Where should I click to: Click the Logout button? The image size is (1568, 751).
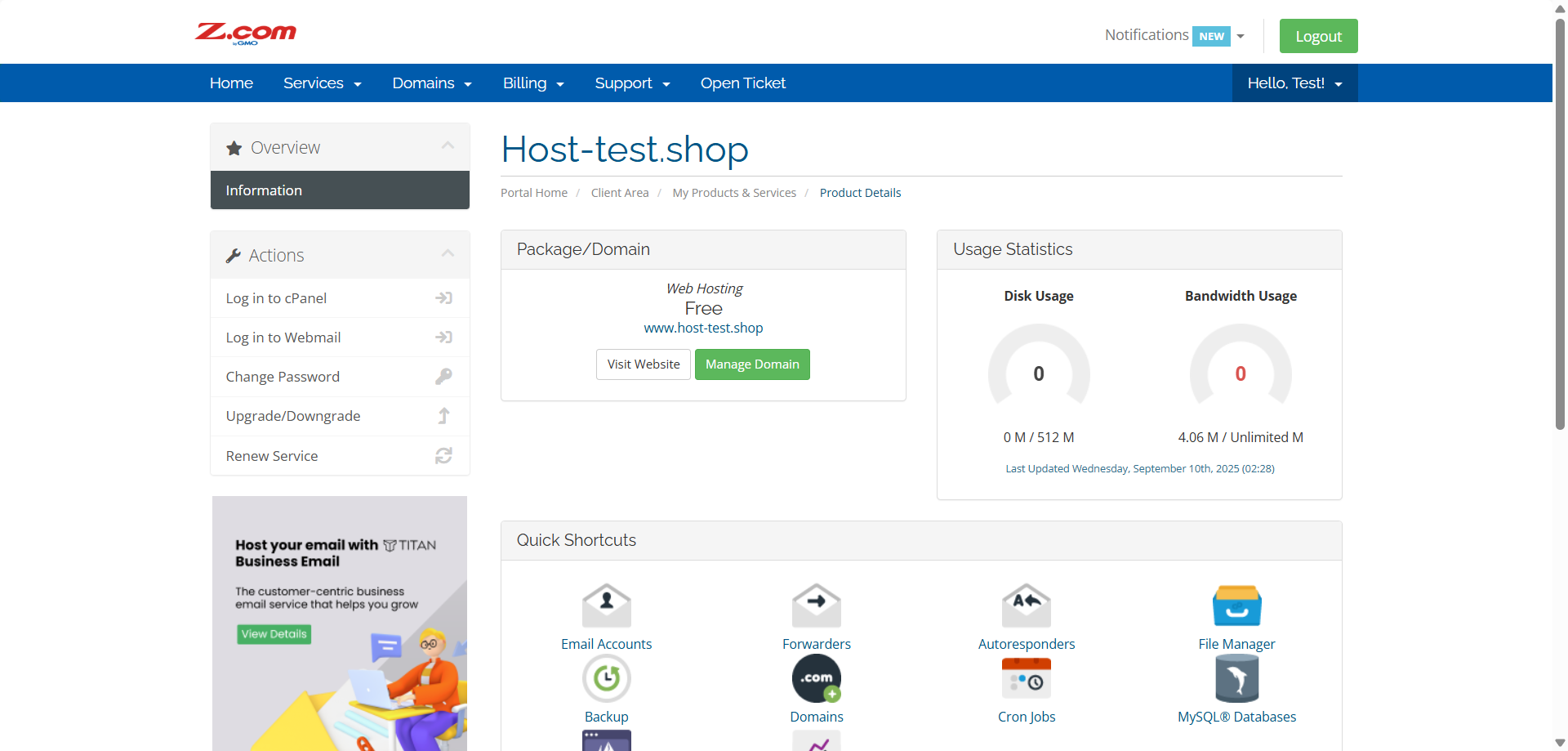pos(1318,36)
